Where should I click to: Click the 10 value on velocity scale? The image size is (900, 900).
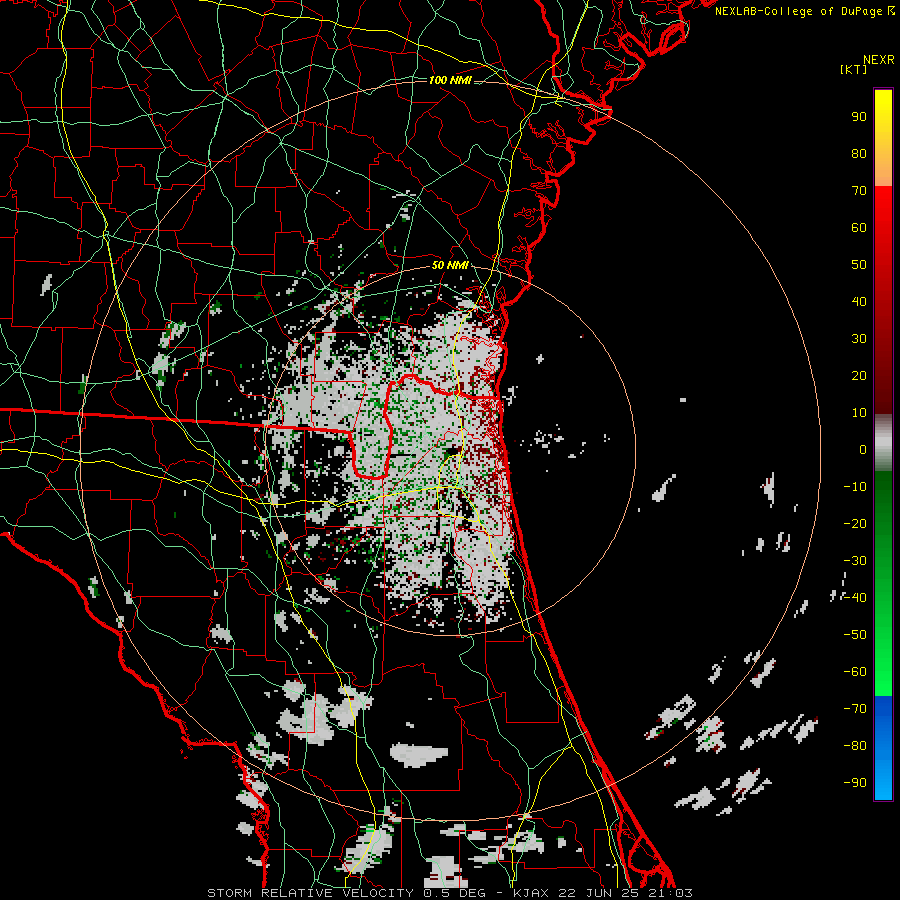(859, 413)
